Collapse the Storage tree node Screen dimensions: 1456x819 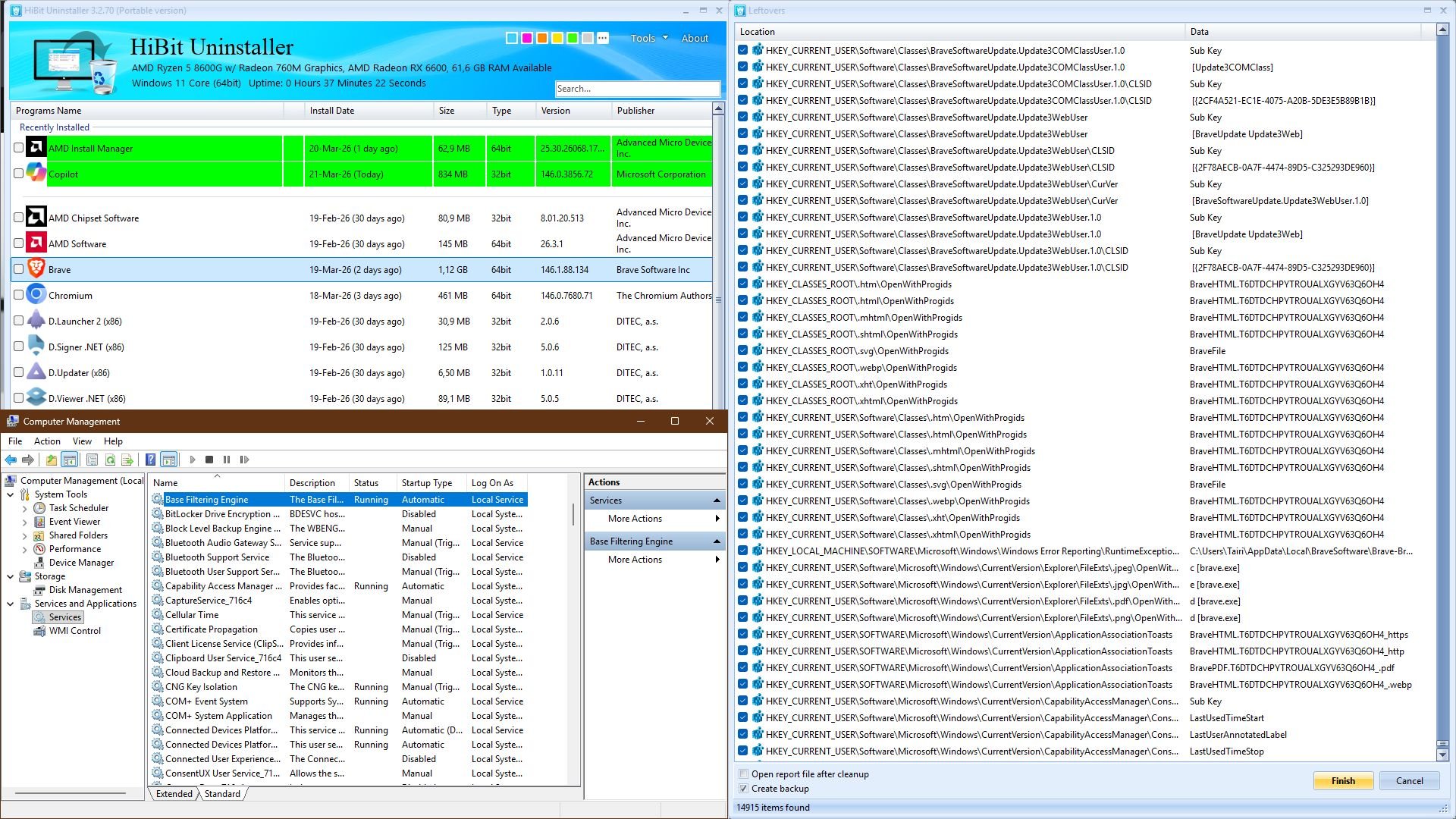click(x=11, y=576)
